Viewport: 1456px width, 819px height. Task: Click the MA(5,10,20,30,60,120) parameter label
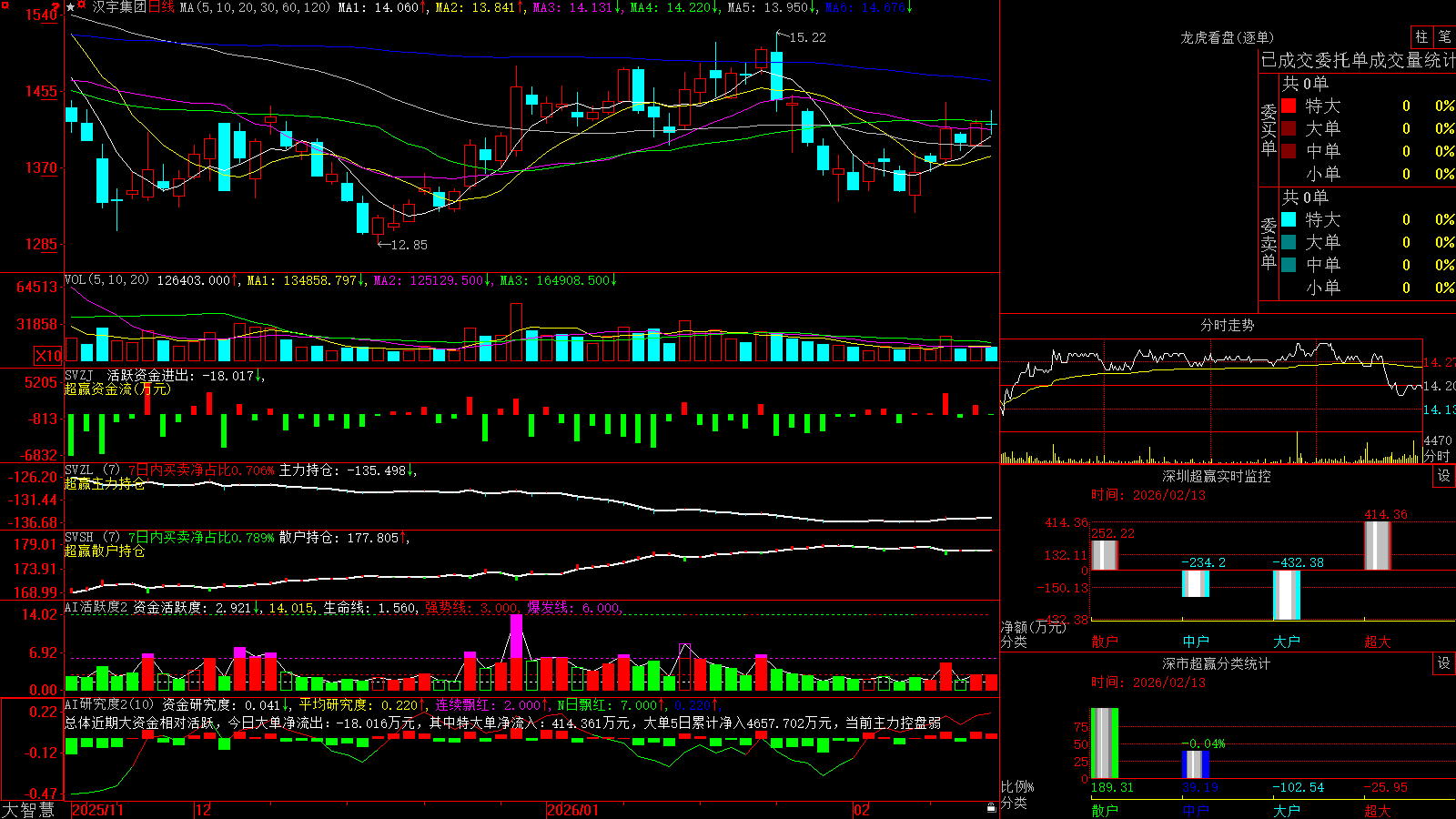coord(255,7)
